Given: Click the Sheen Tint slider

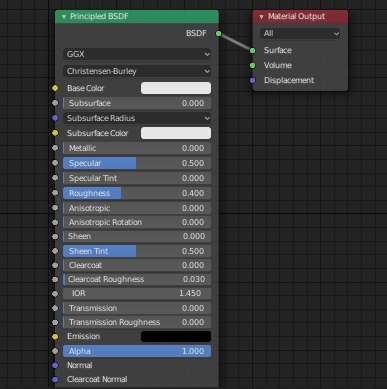Looking at the screenshot, I should [x=137, y=251].
